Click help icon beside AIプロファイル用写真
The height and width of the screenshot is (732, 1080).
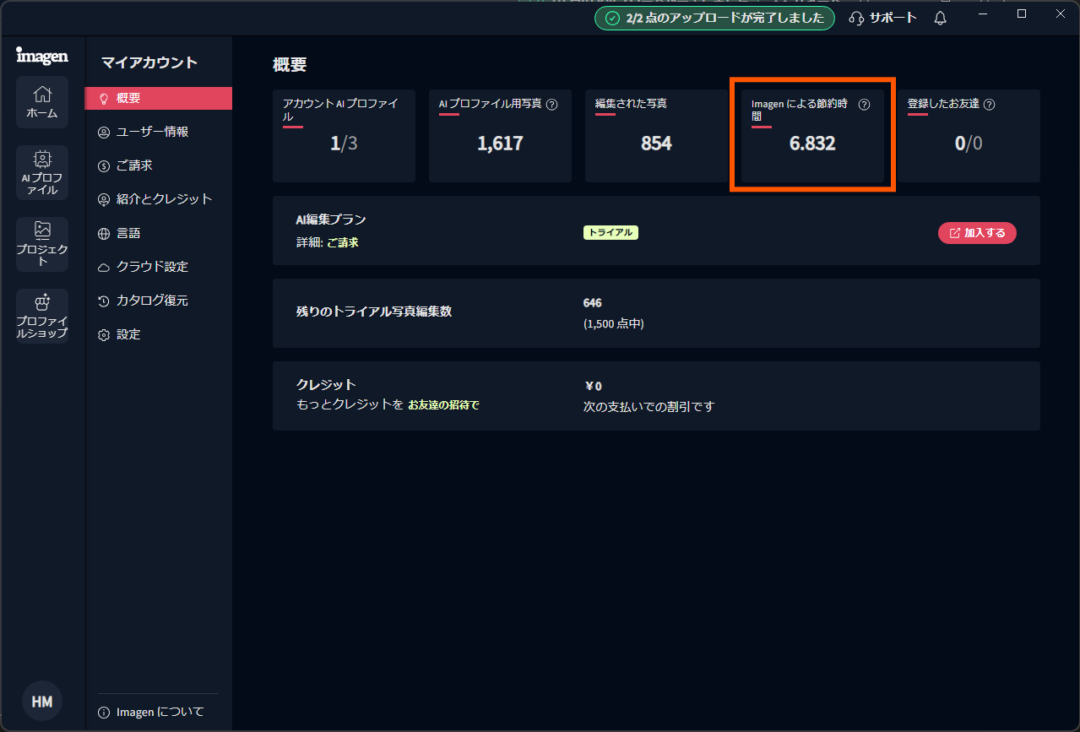point(552,104)
